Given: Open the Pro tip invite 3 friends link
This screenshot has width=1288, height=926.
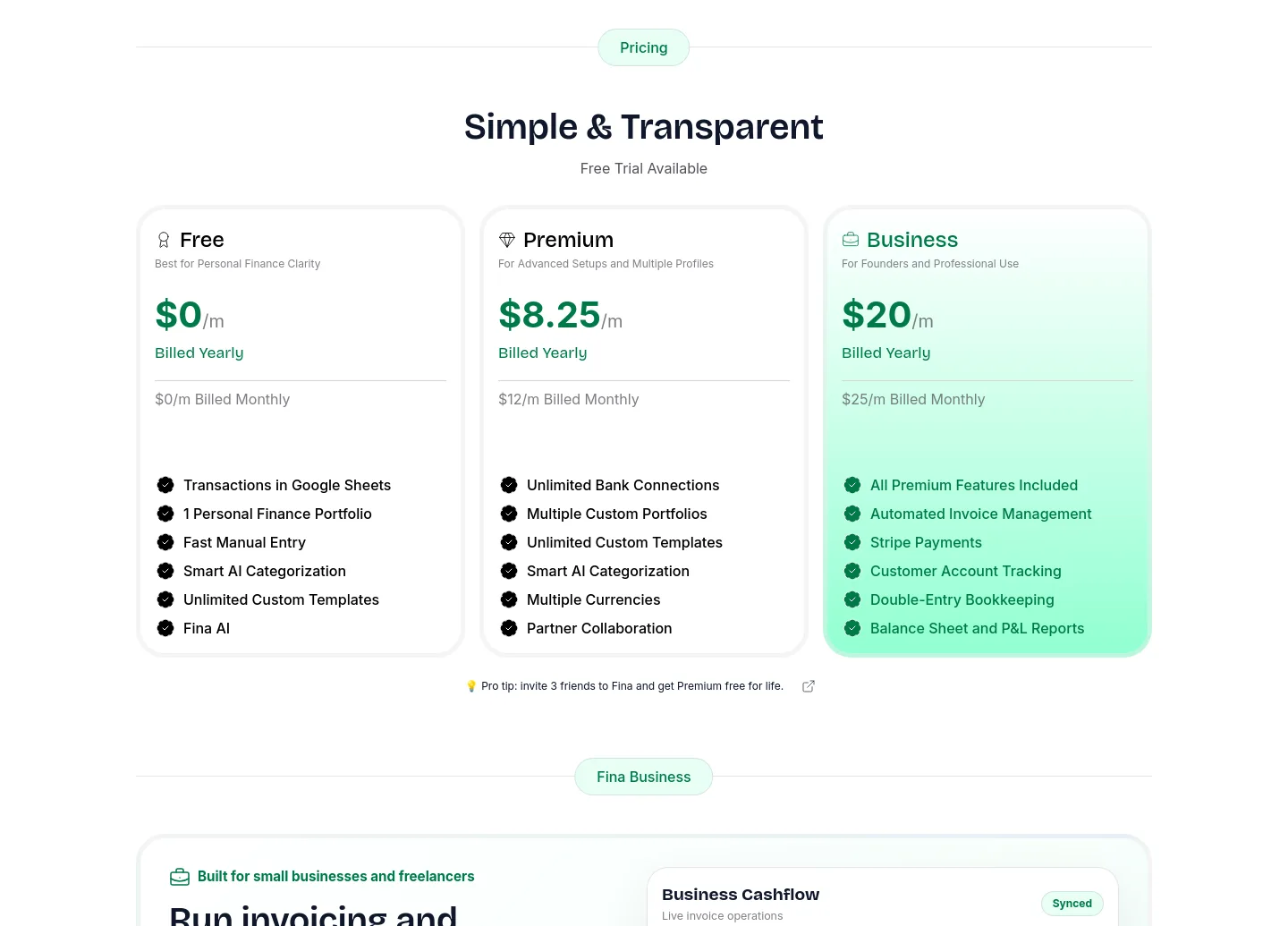Looking at the screenshot, I should pyautogui.click(x=624, y=686).
